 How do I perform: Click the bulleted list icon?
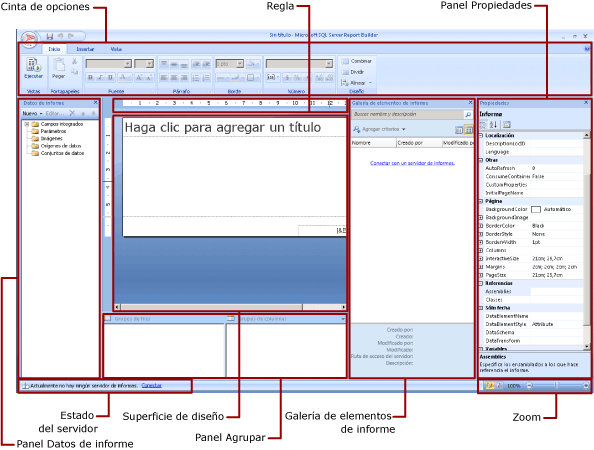point(195,78)
